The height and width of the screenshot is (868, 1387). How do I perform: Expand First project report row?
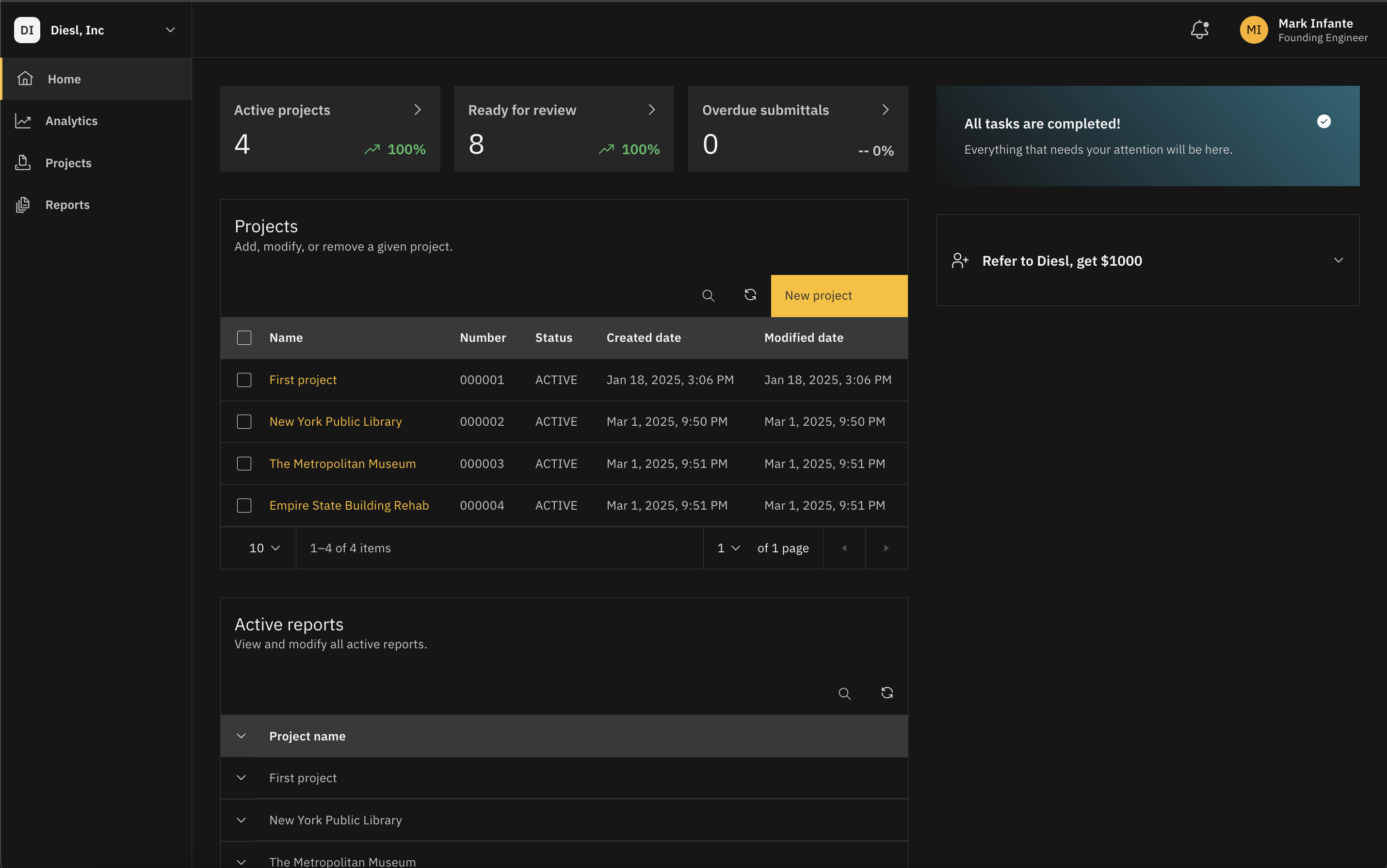click(241, 778)
